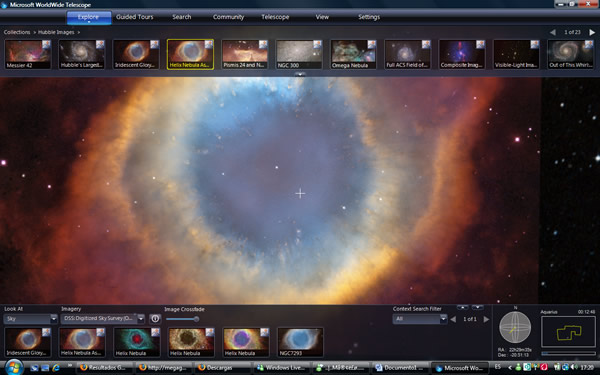Screen dimensions: 600x375
Task: Open the Pismis 24 and N... thumbnail
Action: click(245, 54)
